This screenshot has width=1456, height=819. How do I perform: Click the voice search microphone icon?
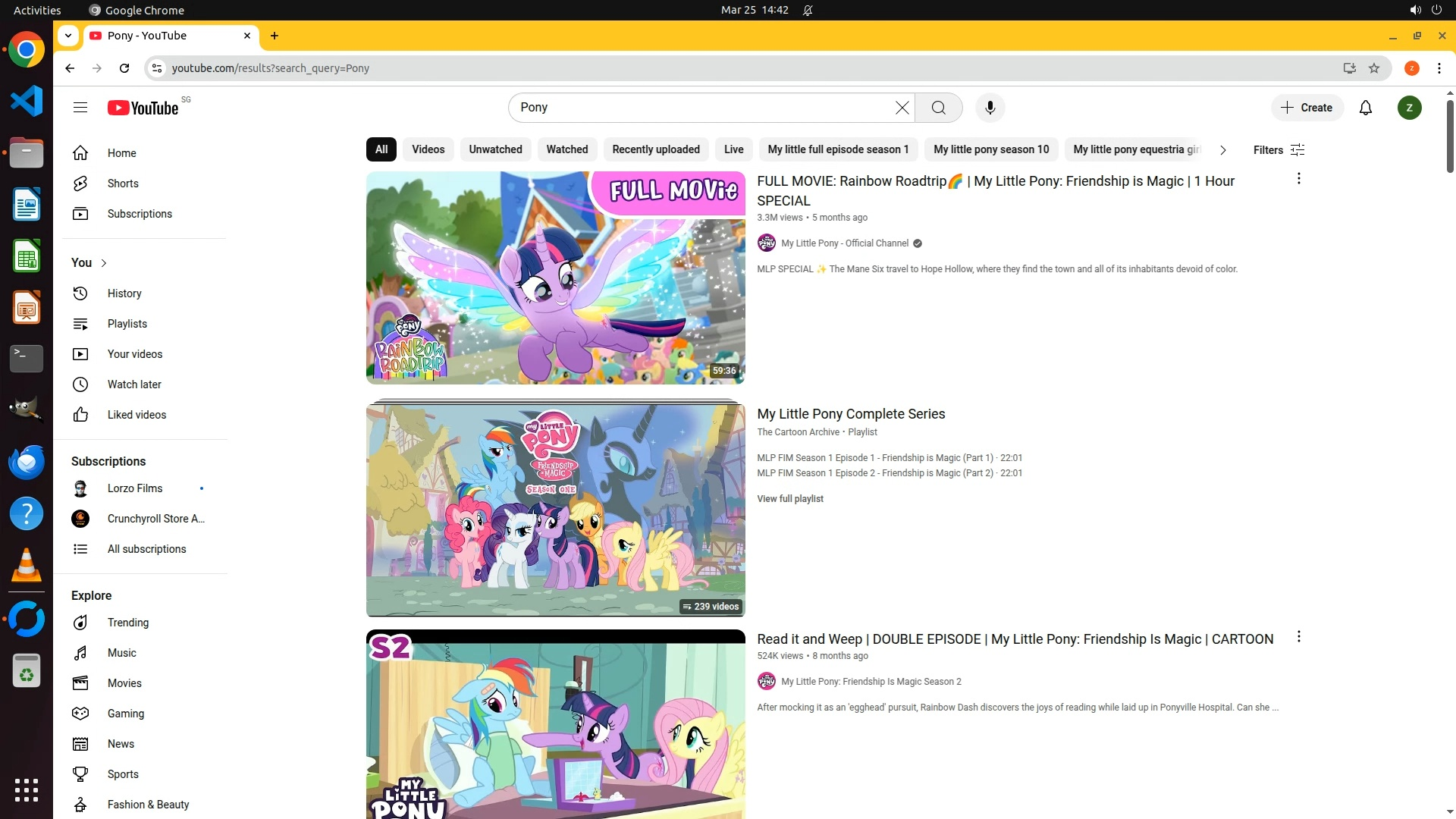990,108
